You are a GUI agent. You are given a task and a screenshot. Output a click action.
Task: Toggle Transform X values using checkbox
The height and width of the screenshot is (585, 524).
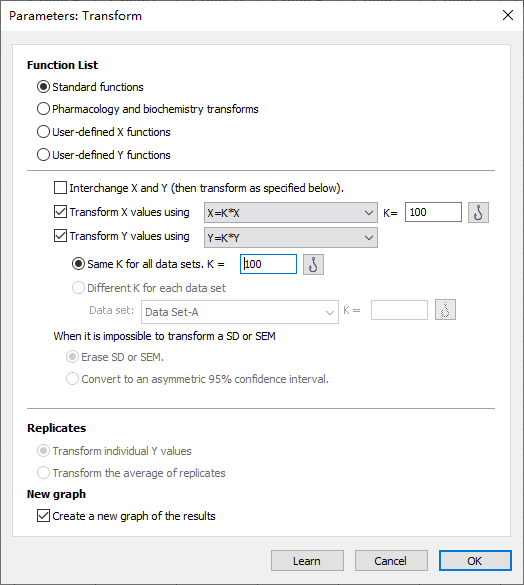tap(60, 212)
